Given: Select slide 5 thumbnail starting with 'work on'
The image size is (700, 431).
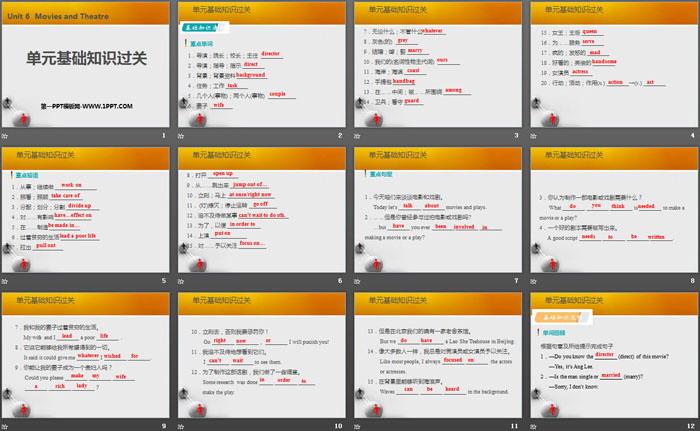Looking at the screenshot, I should (86, 211).
